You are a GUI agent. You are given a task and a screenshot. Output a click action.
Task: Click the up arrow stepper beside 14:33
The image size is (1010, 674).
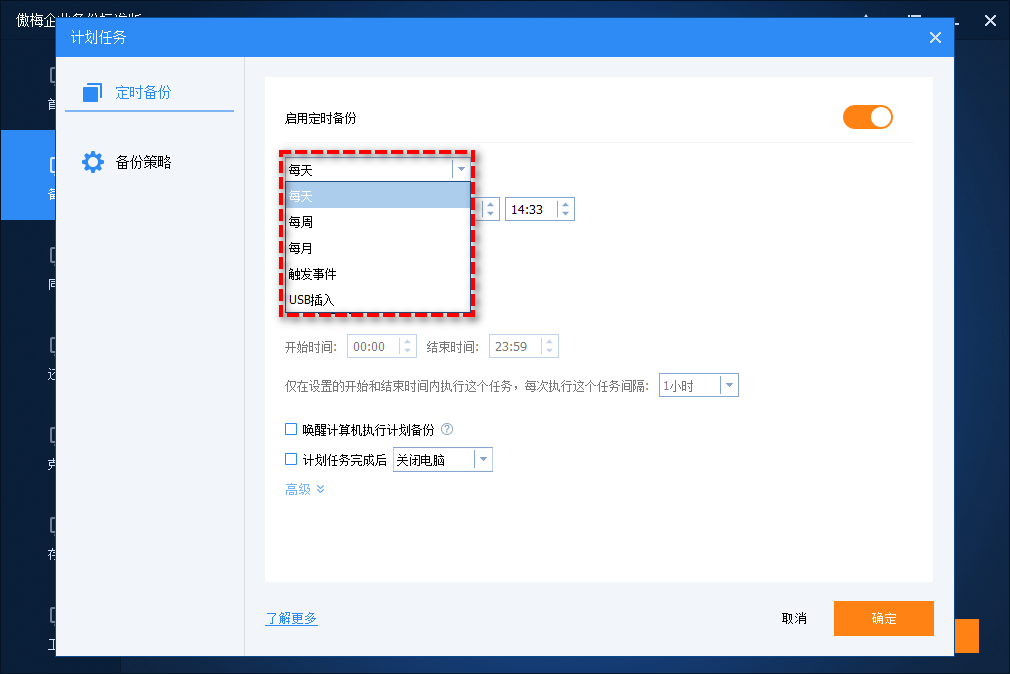pyautogui.click(x=565, y=204)
